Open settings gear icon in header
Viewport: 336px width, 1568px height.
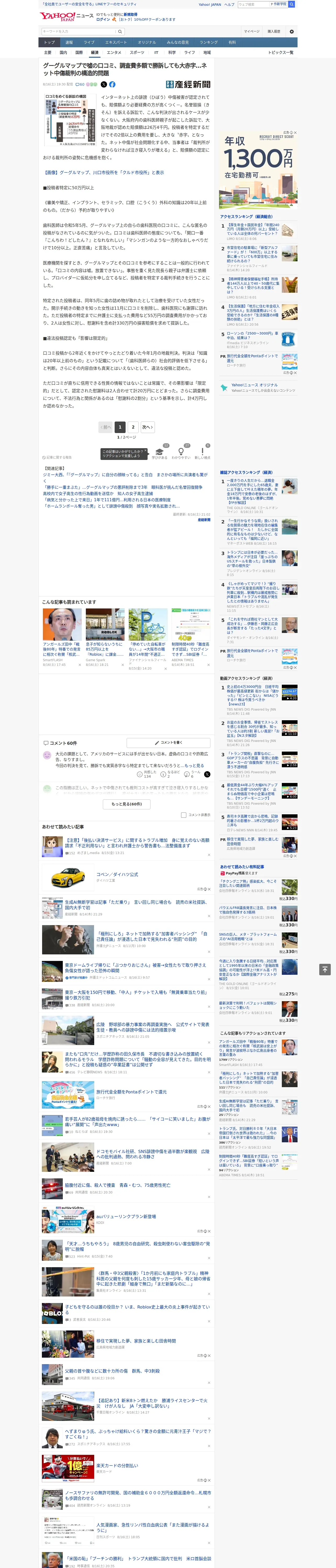(292, 32)
